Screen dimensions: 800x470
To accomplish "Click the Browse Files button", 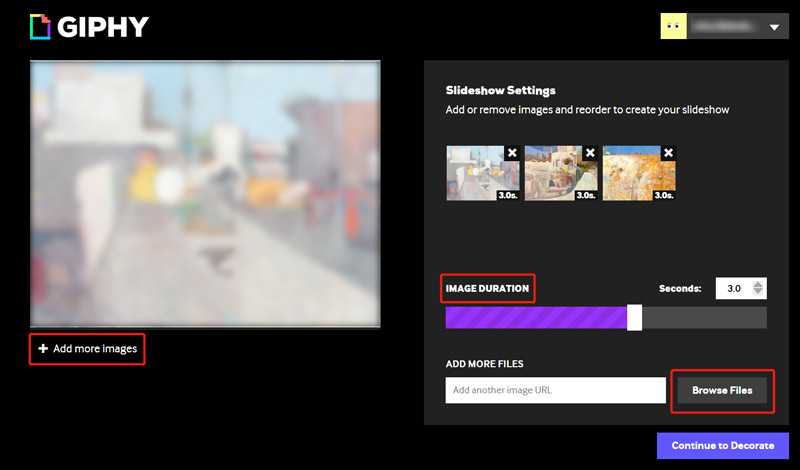I will 722,390.
